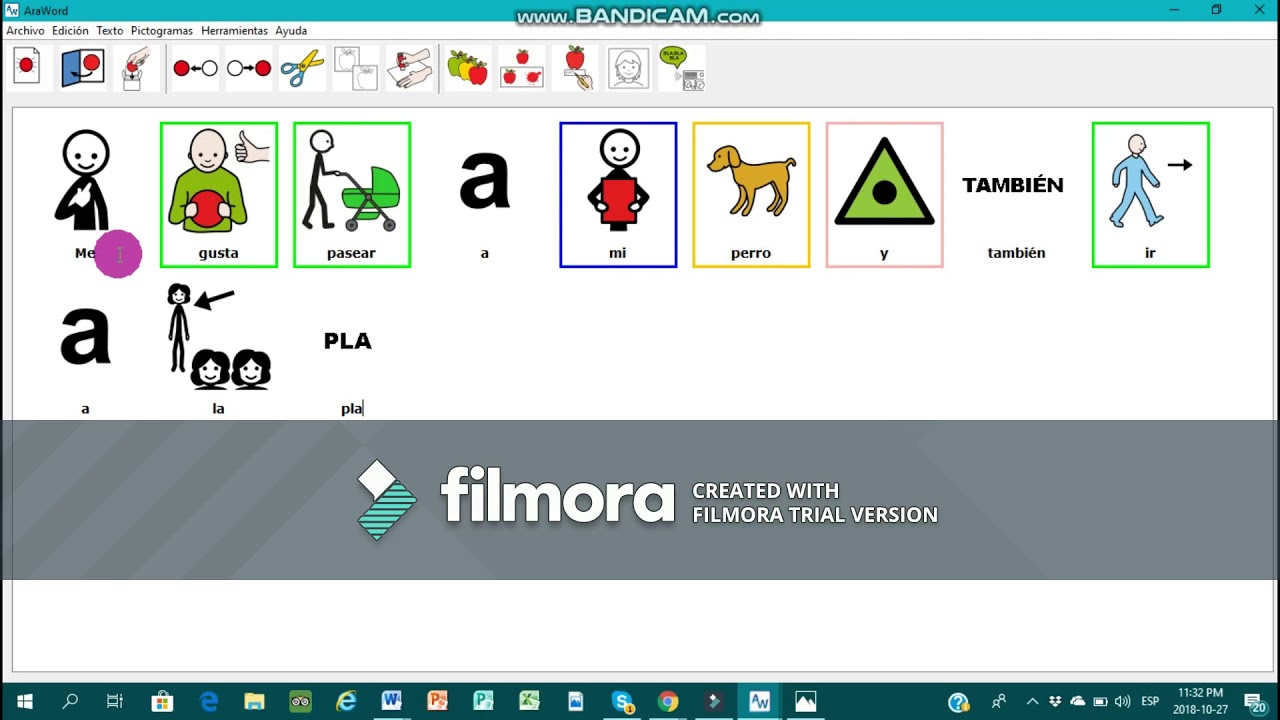Select the 'la' woman pictogram
Viewport: 1280px width, 720px height.
point(219,337)
